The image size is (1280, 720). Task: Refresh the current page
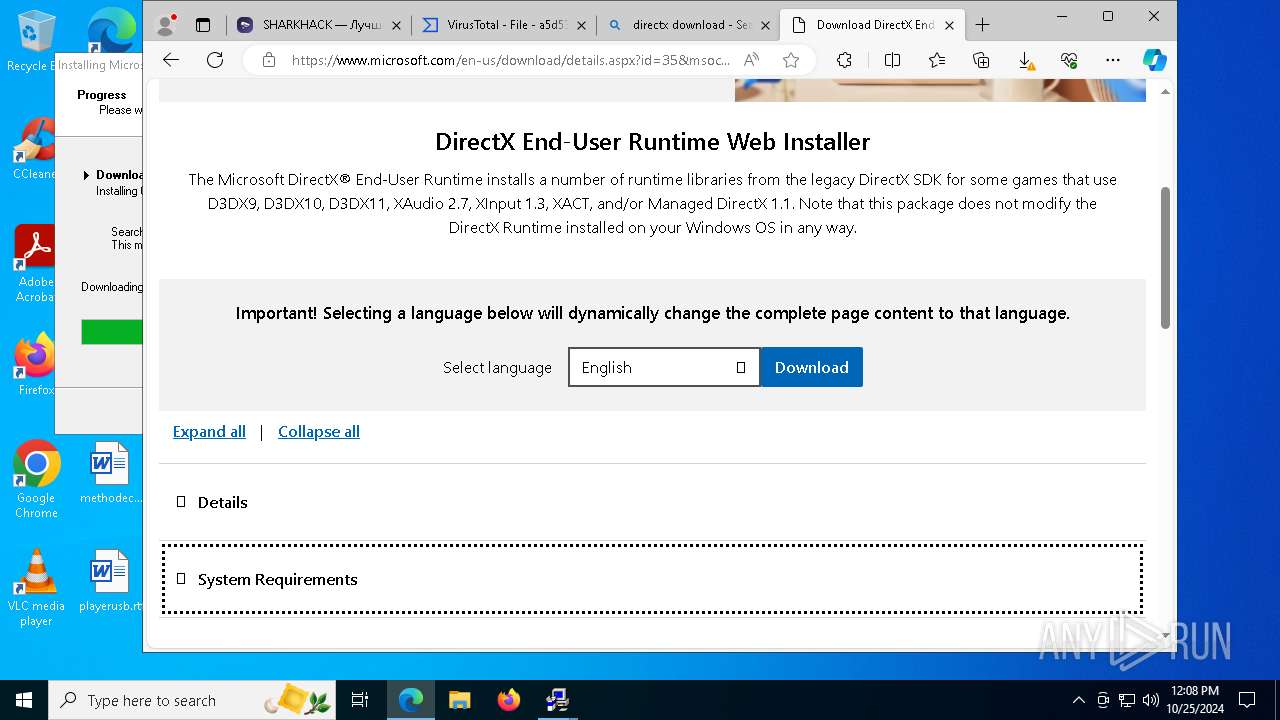point(215,60)
